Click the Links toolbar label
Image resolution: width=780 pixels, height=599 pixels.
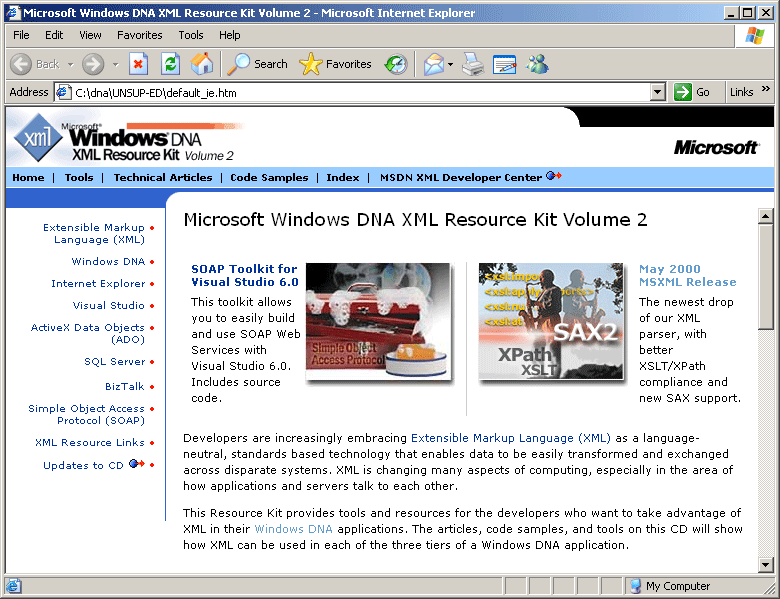741,92
